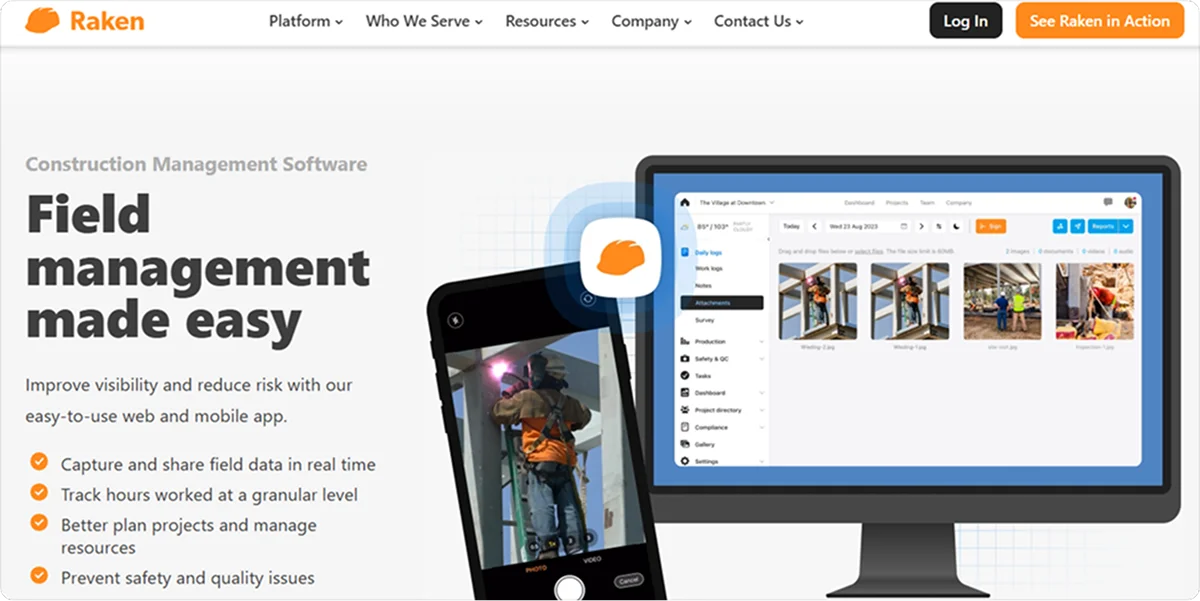This screenshot has height=601, width=1200.
Task: Toggle the flash icon on the phone camera
Action: pos(455,321)
